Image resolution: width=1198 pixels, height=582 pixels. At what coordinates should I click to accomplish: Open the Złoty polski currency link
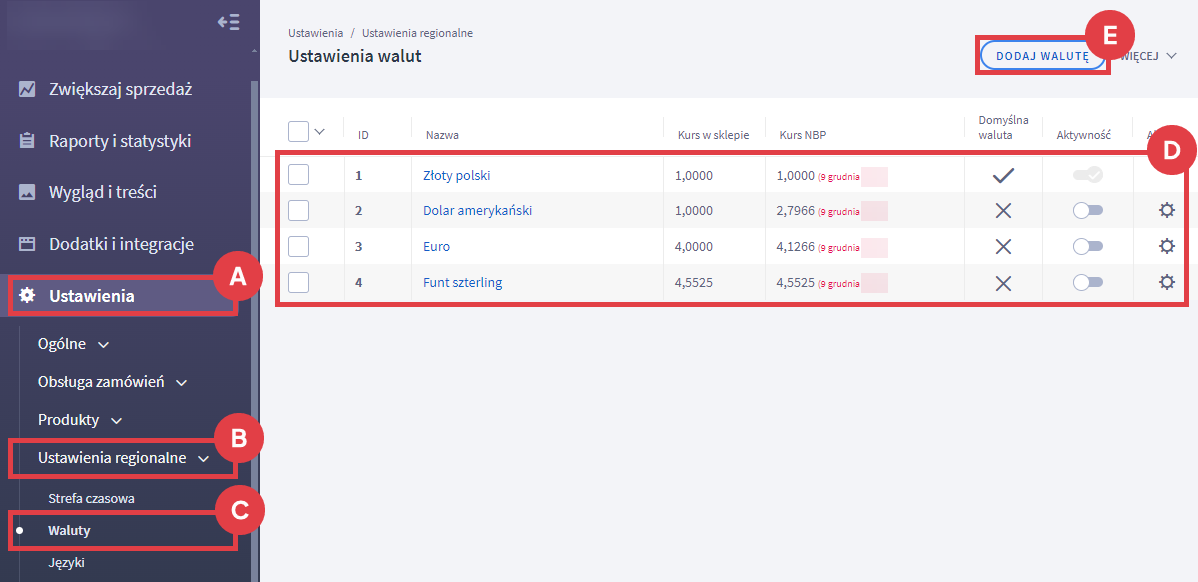(x=456, y=175)
